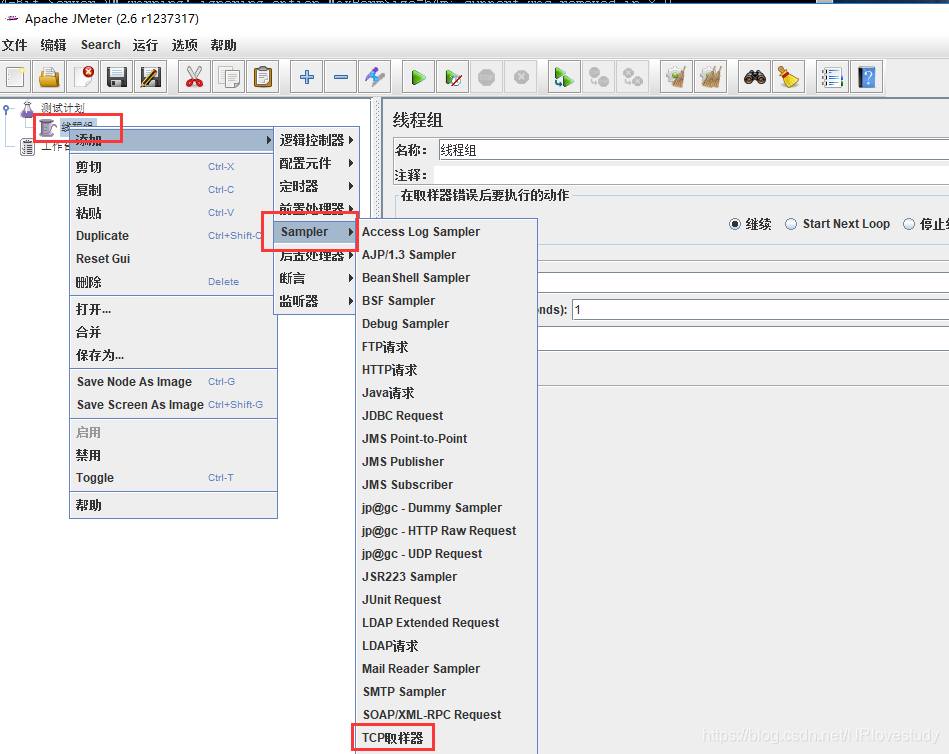Open the 编辑 menu
The image size is (949, 754).
pyautogui.click(x=53, y=45)
